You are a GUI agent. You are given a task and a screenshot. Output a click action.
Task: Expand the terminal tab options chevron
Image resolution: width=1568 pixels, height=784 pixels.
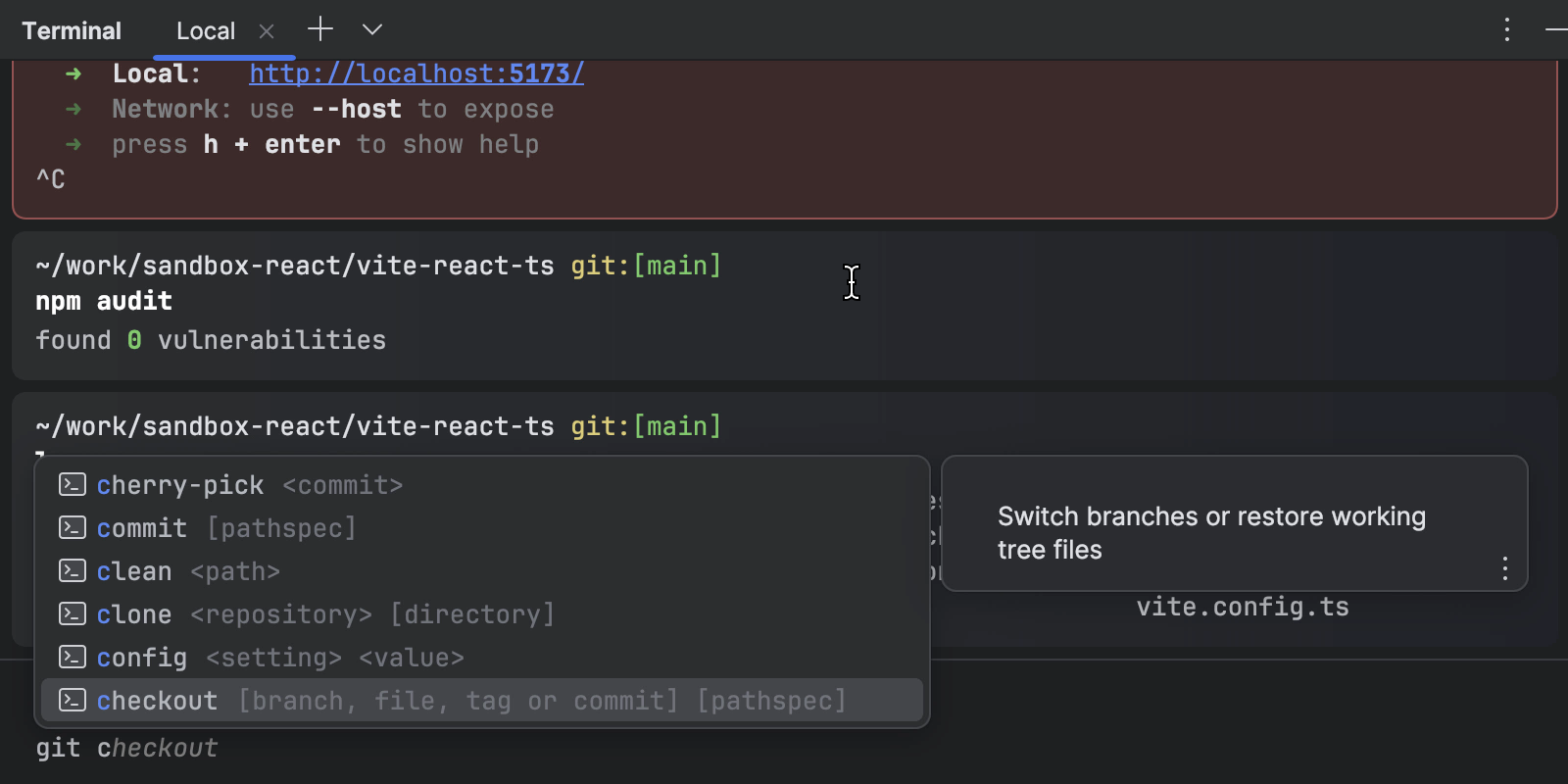(372, 29)
